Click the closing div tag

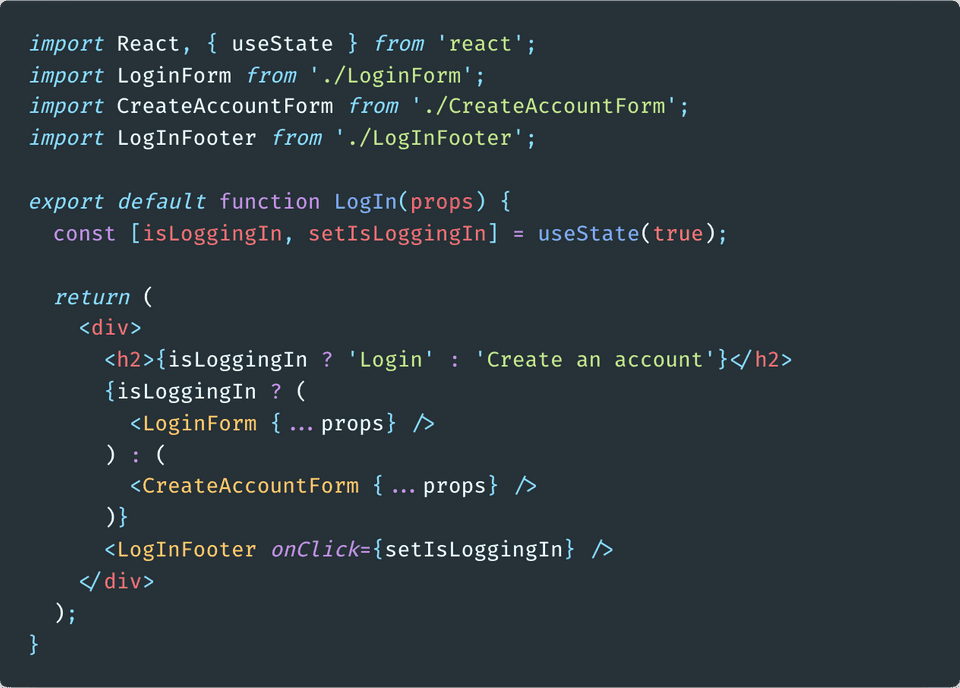[117, 581]
